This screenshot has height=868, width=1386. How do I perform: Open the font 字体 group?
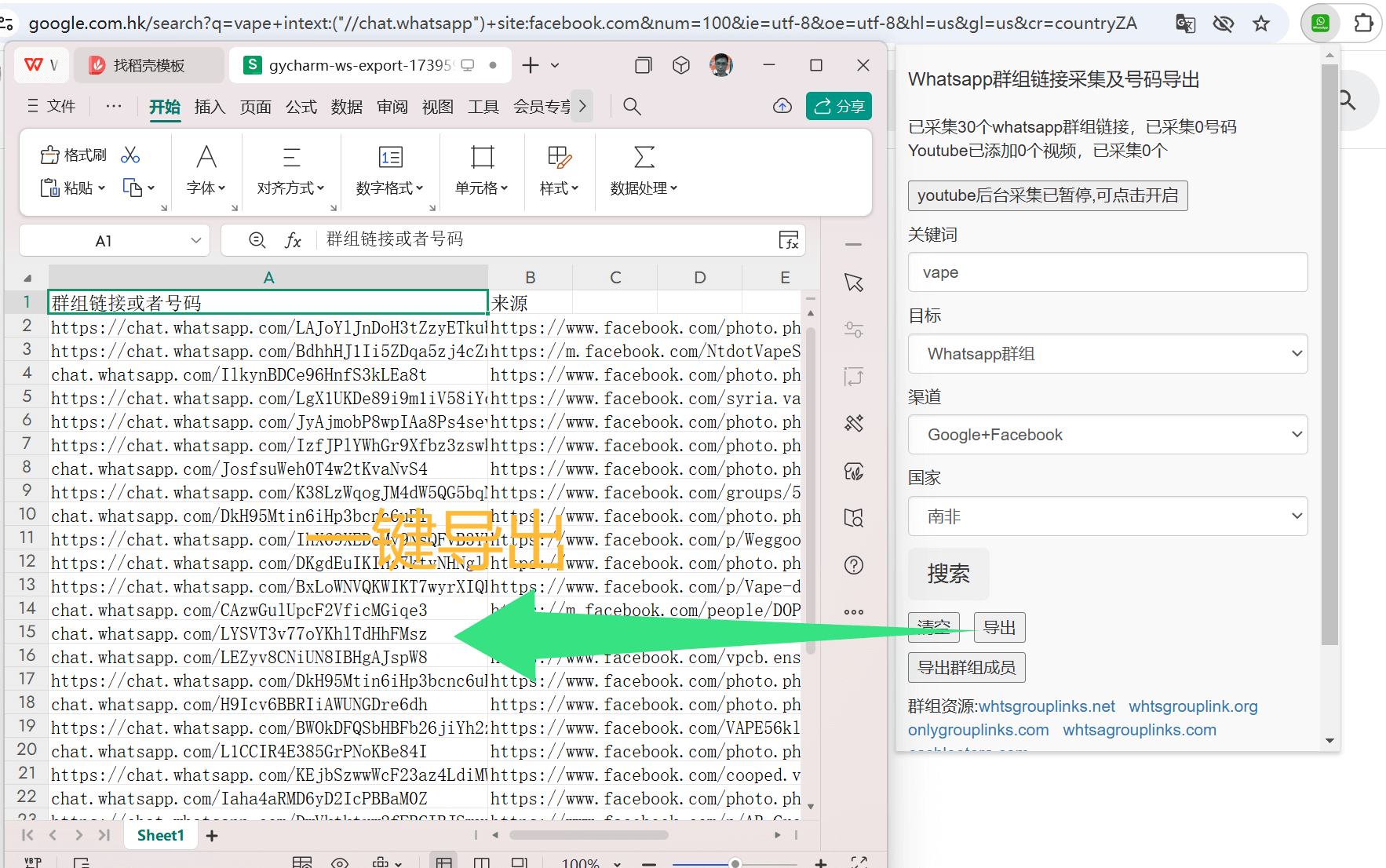[206, 171]
